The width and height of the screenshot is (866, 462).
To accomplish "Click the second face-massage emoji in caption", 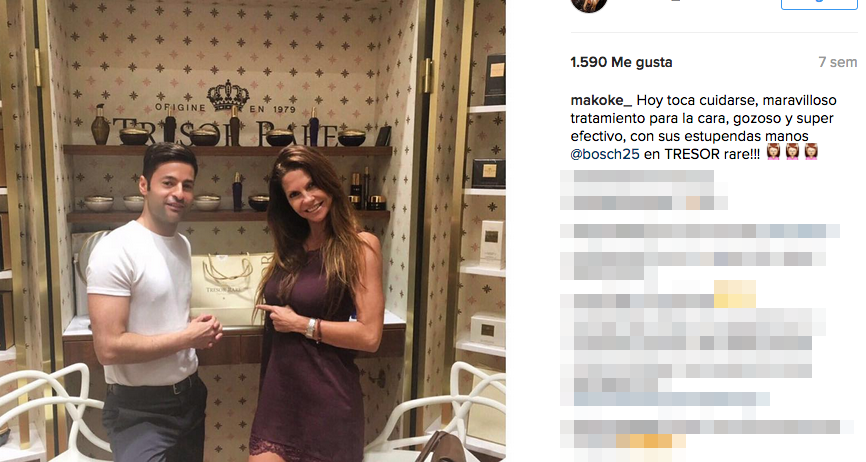I will [x=792, y=152].
